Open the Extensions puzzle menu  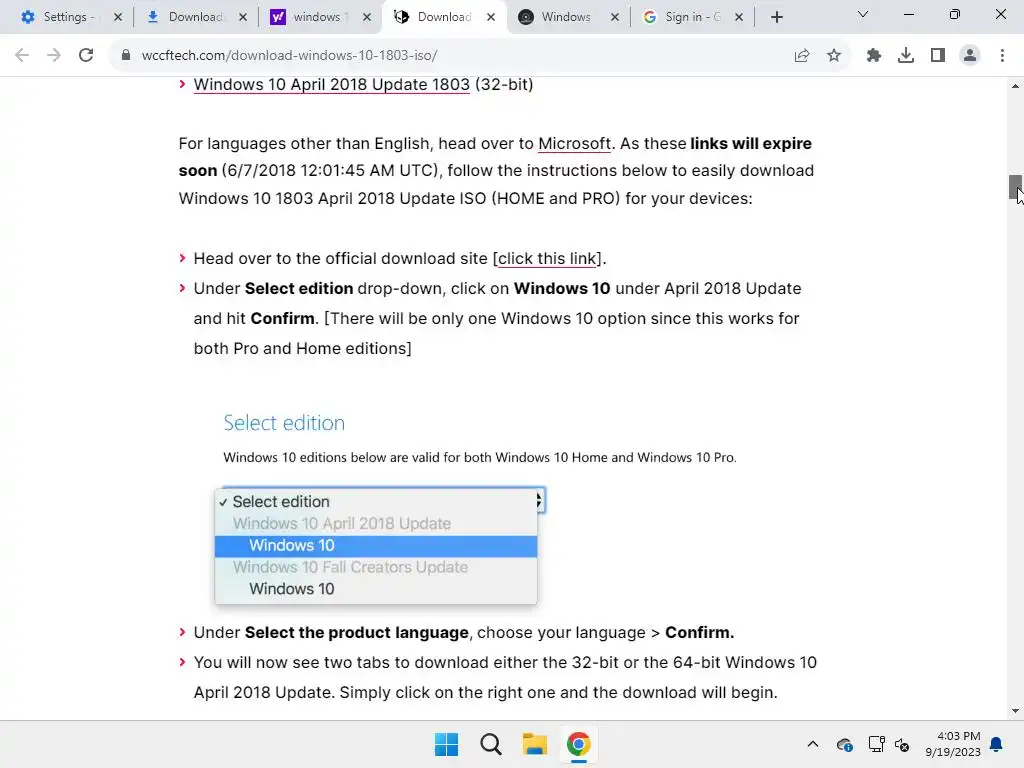(874, 56)
